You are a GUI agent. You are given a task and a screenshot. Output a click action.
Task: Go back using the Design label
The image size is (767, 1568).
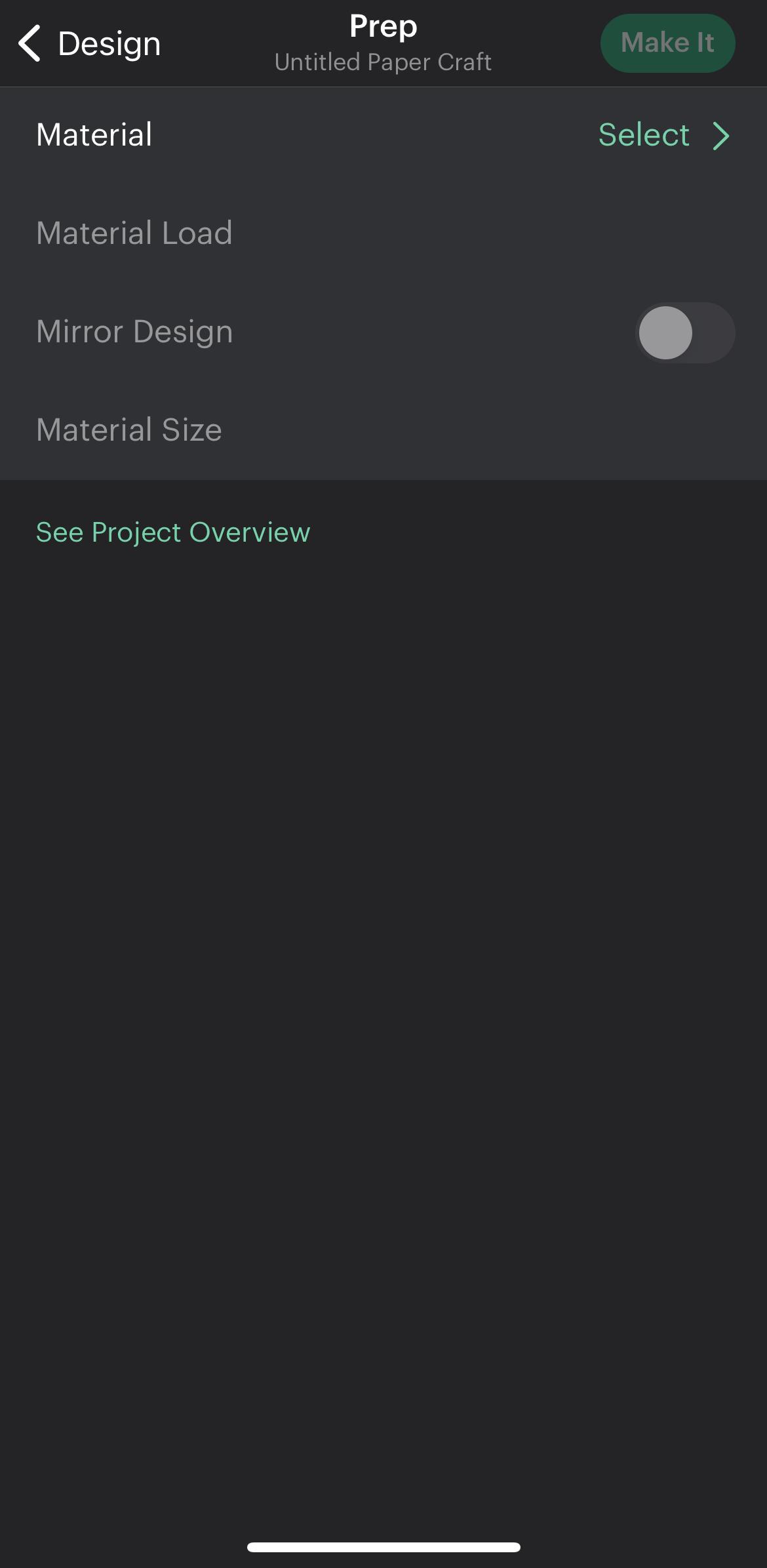109,44
